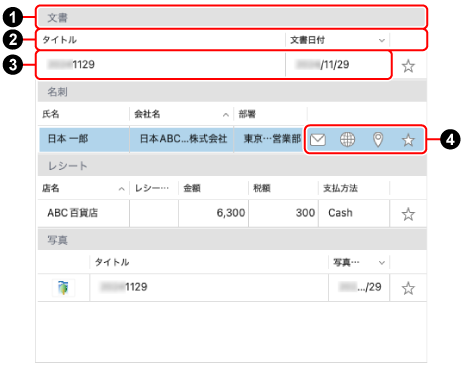The image size is (463, 369).
Task: Toggle favorite star on 日本 一郎 business card
Action: [x=408, y=140]
